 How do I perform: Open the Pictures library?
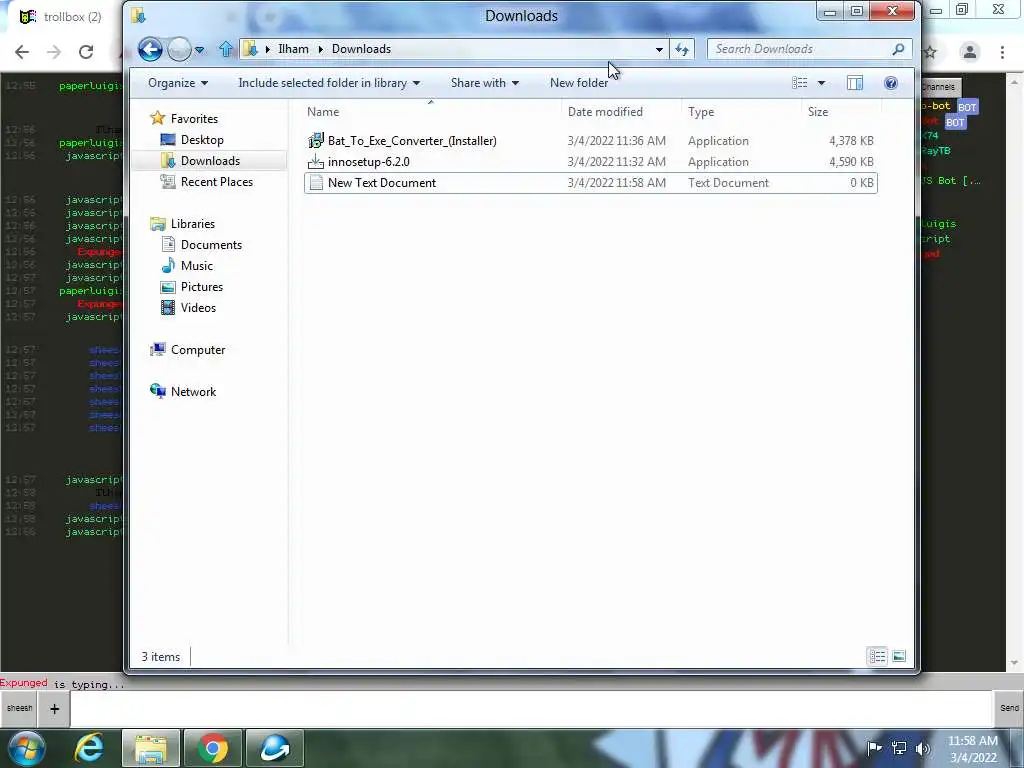tap(202, 287)
